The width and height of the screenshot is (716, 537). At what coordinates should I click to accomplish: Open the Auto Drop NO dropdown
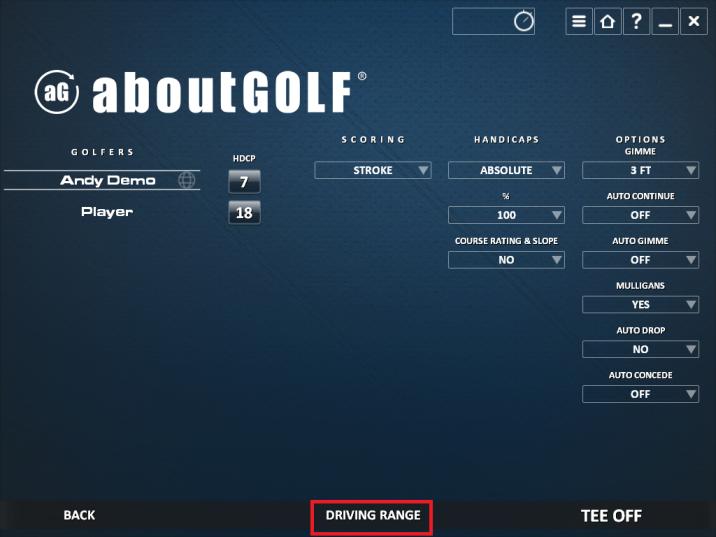point(640,349)
